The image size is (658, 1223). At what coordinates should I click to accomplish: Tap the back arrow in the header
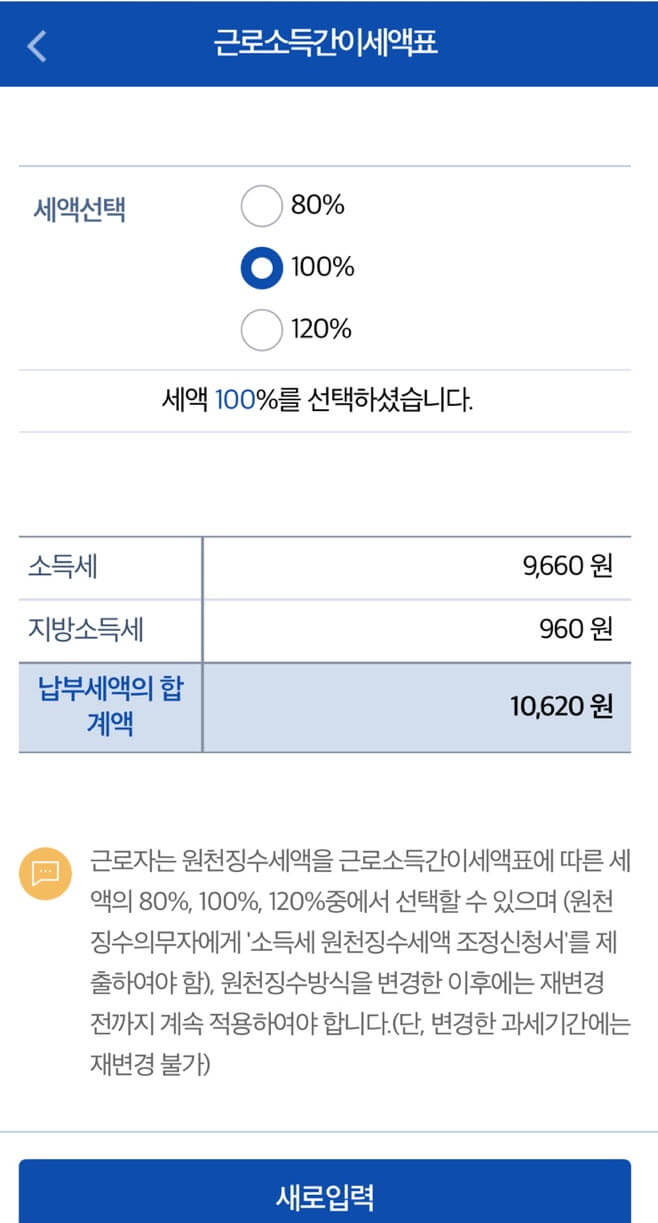tap(35, 43)
